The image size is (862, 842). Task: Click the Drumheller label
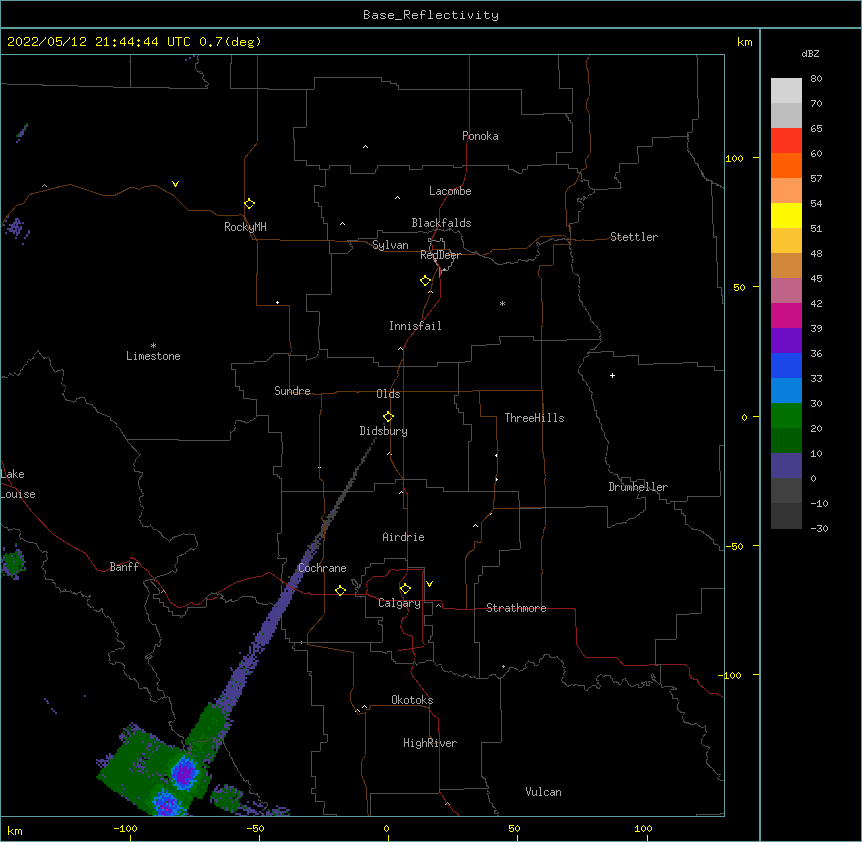(638, 487)
